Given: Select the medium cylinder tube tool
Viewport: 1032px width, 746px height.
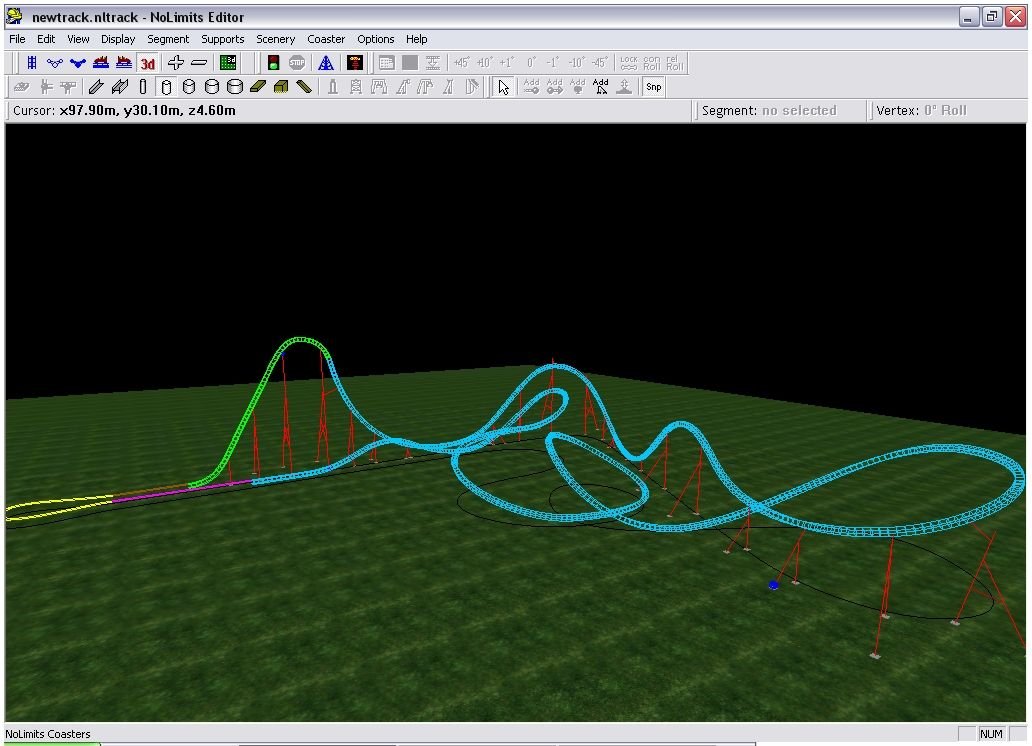Looking at the screenshot, I should point(189,87).
